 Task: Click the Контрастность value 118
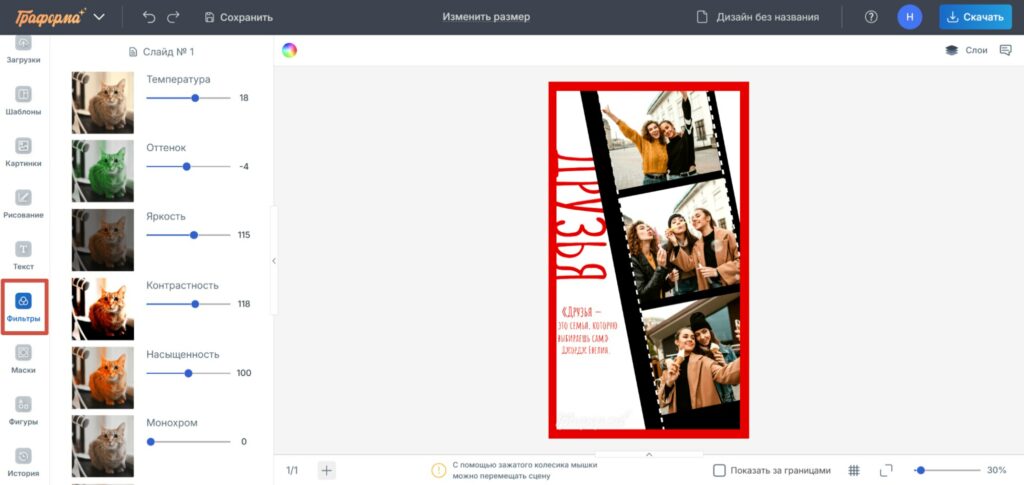coord(244,304)
